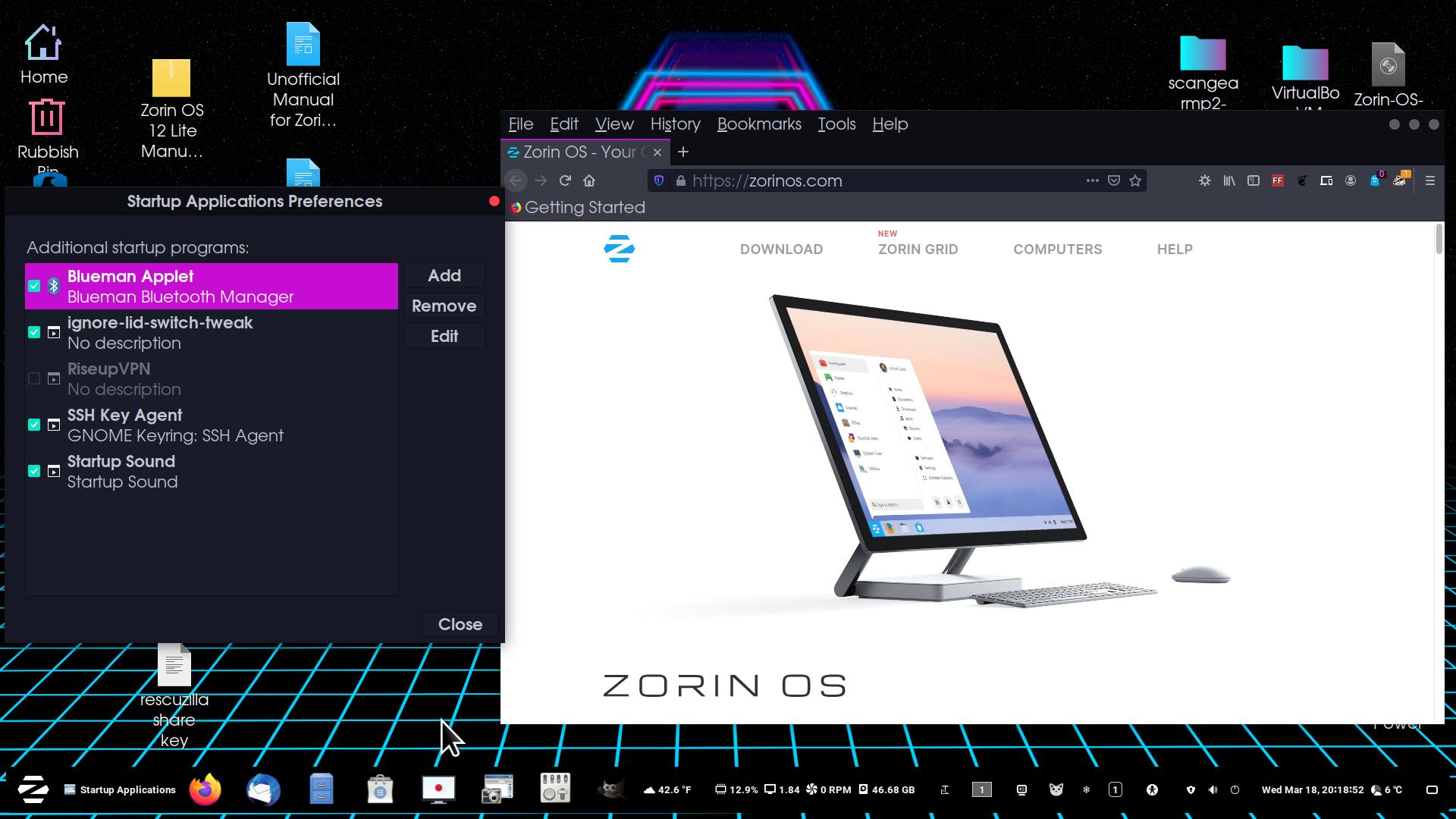Uncheck the Blueman Applet startup checkbox

pos(34,286)
